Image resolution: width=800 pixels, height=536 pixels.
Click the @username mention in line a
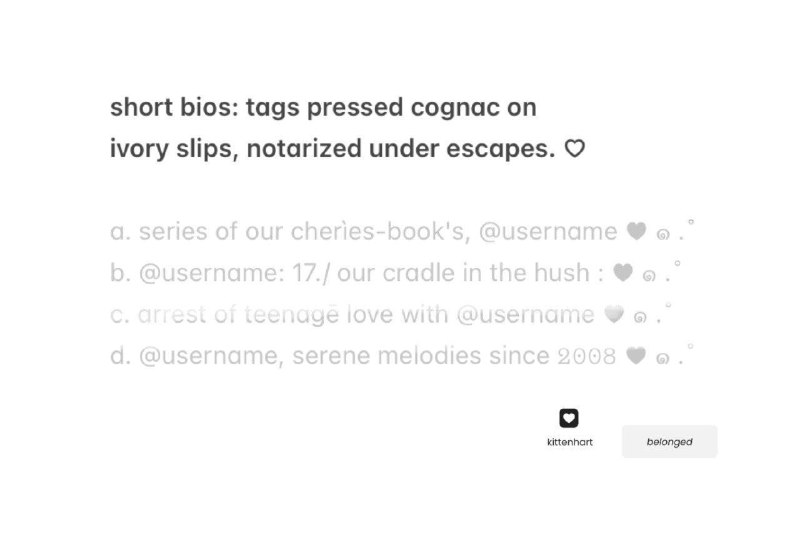(548, 232)
